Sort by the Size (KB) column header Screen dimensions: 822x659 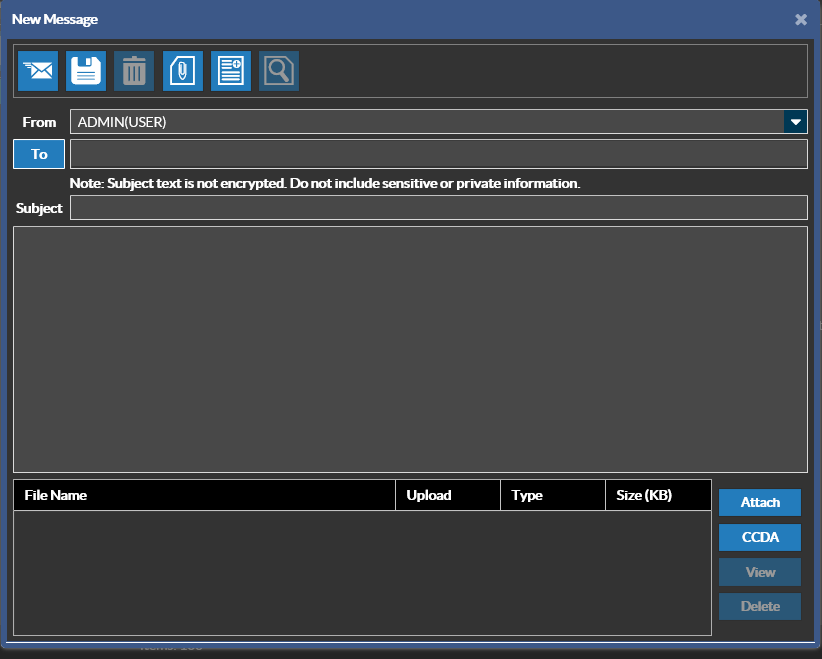[x=658, y=495]
